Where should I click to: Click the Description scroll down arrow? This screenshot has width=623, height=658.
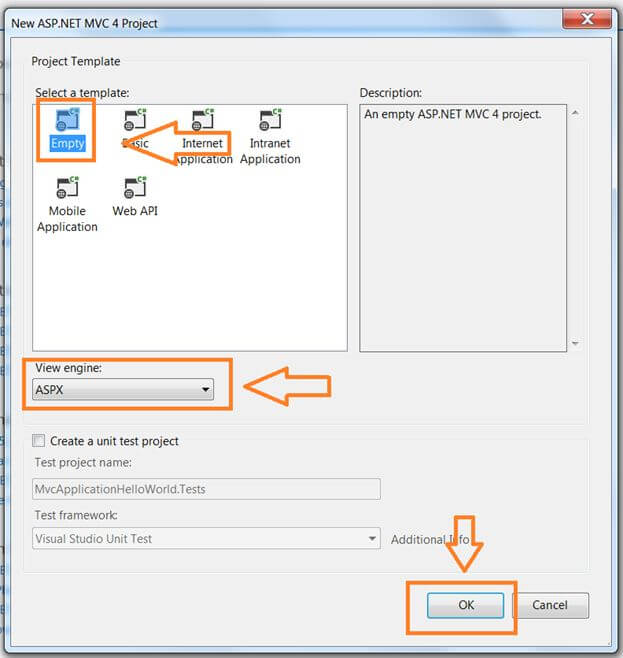coord(575,343)
